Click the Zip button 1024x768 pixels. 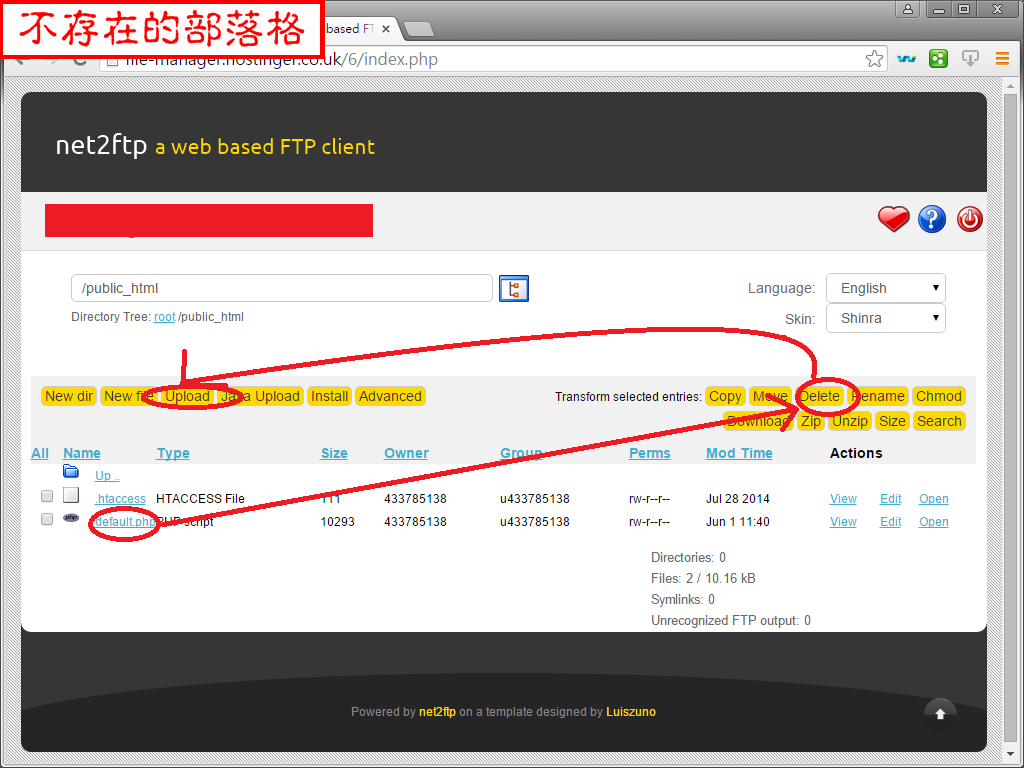pyautogui.click(x=810, y=421)
